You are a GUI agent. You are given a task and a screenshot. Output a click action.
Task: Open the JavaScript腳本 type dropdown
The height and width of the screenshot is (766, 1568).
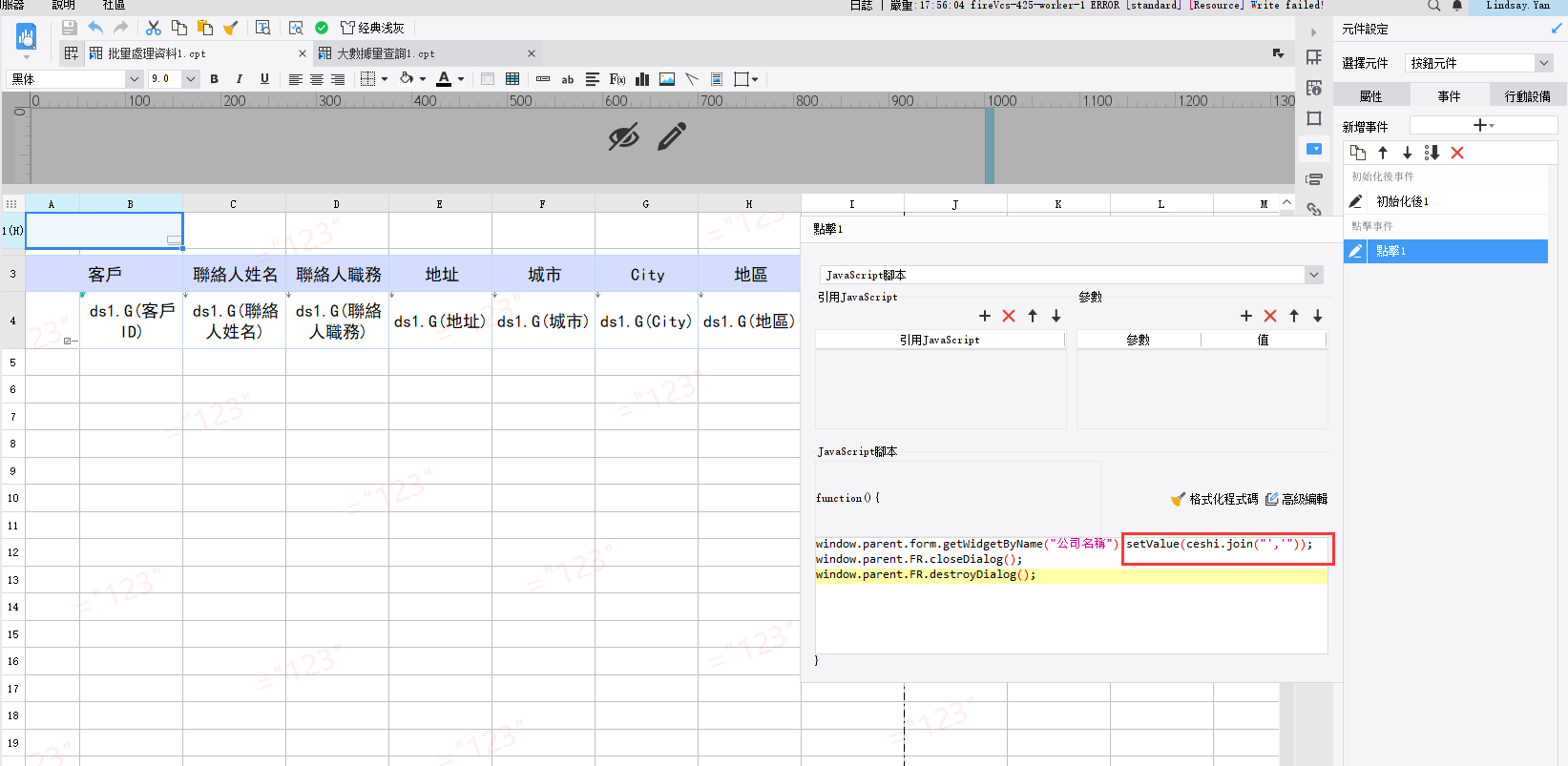tap(1073, 275)
